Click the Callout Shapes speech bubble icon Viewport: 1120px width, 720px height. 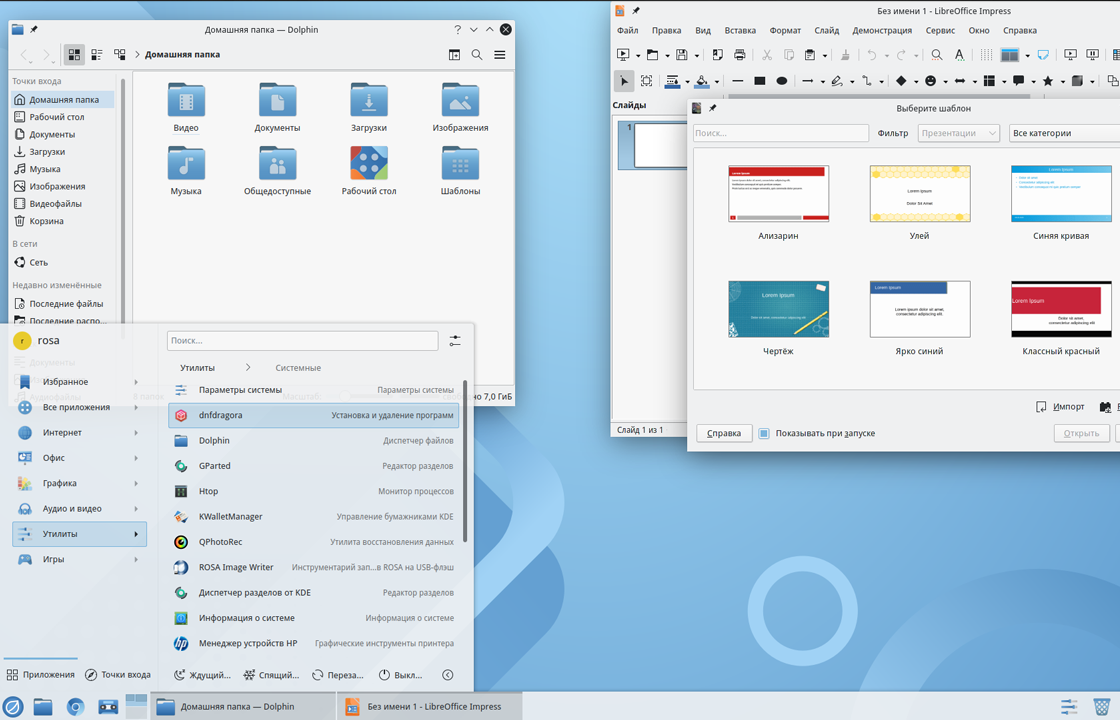pyautogui.click(x=1019, y=81)
